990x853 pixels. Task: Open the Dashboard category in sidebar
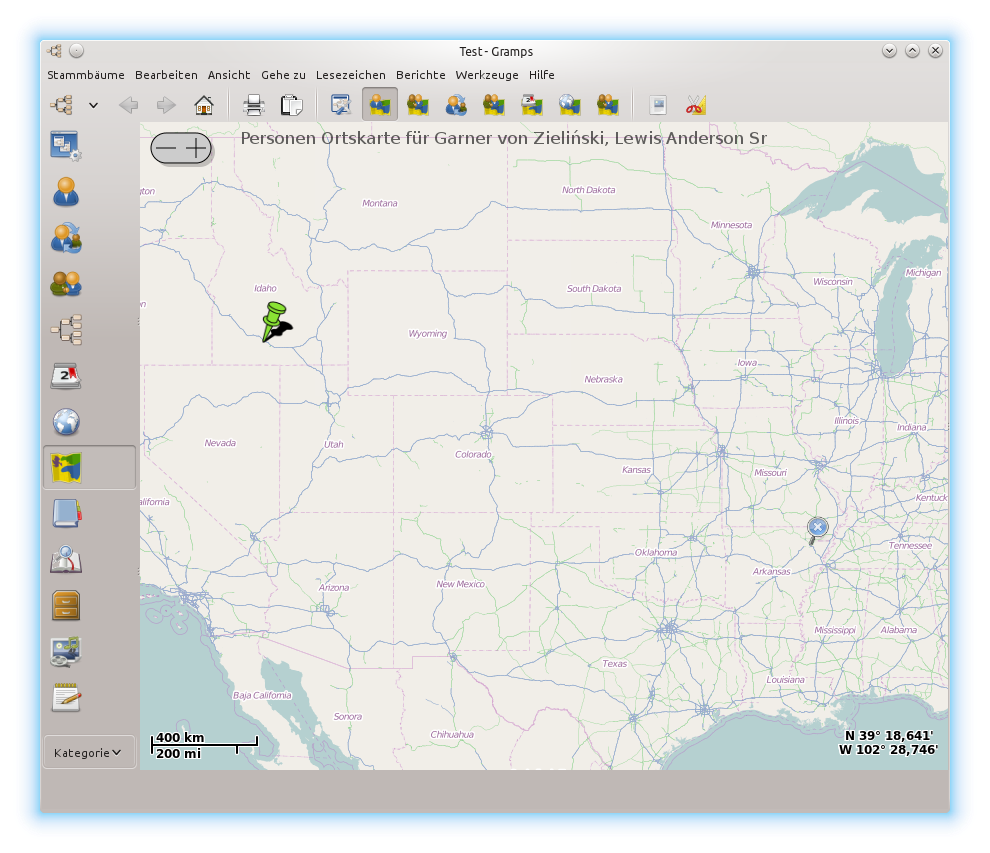66,146
